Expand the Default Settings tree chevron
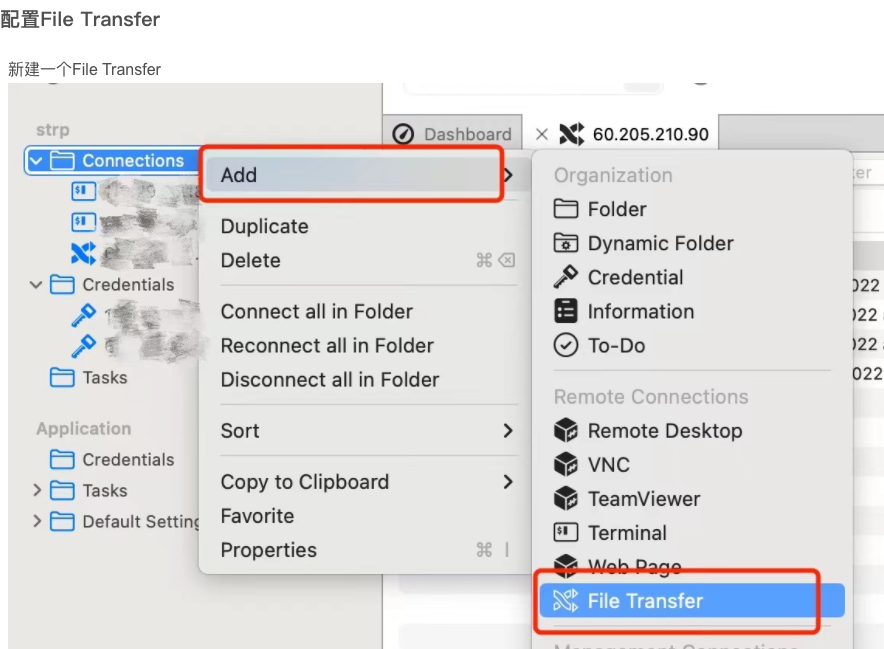 pos(37,522)
